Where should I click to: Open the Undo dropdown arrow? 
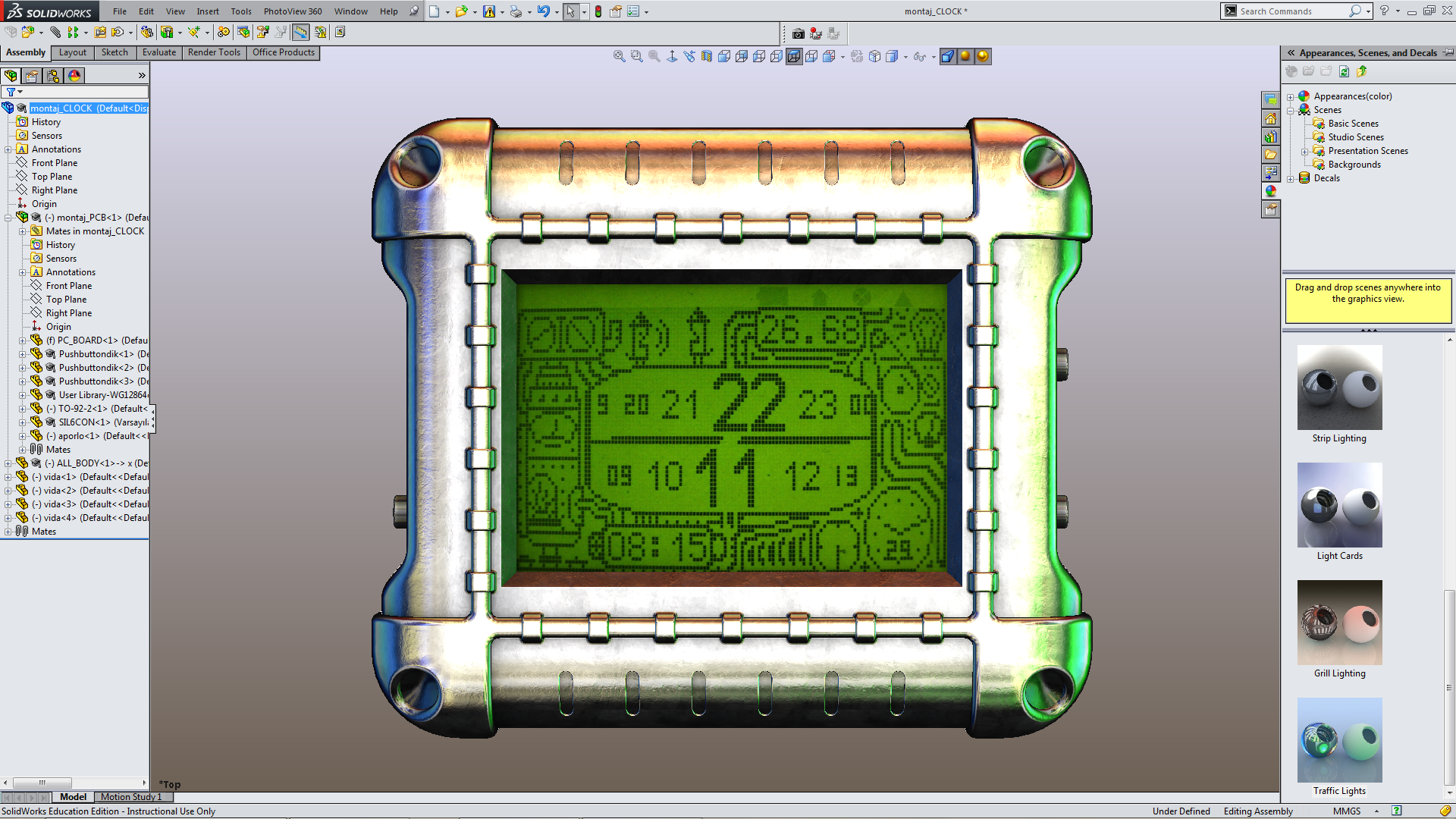tap(556, 12)
